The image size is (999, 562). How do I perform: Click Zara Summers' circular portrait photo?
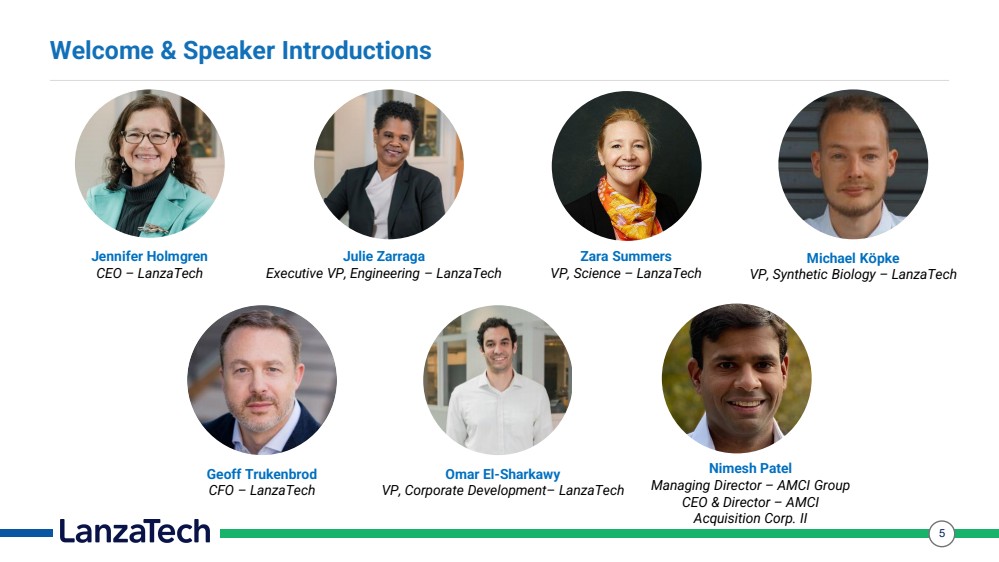pos(626,166)
